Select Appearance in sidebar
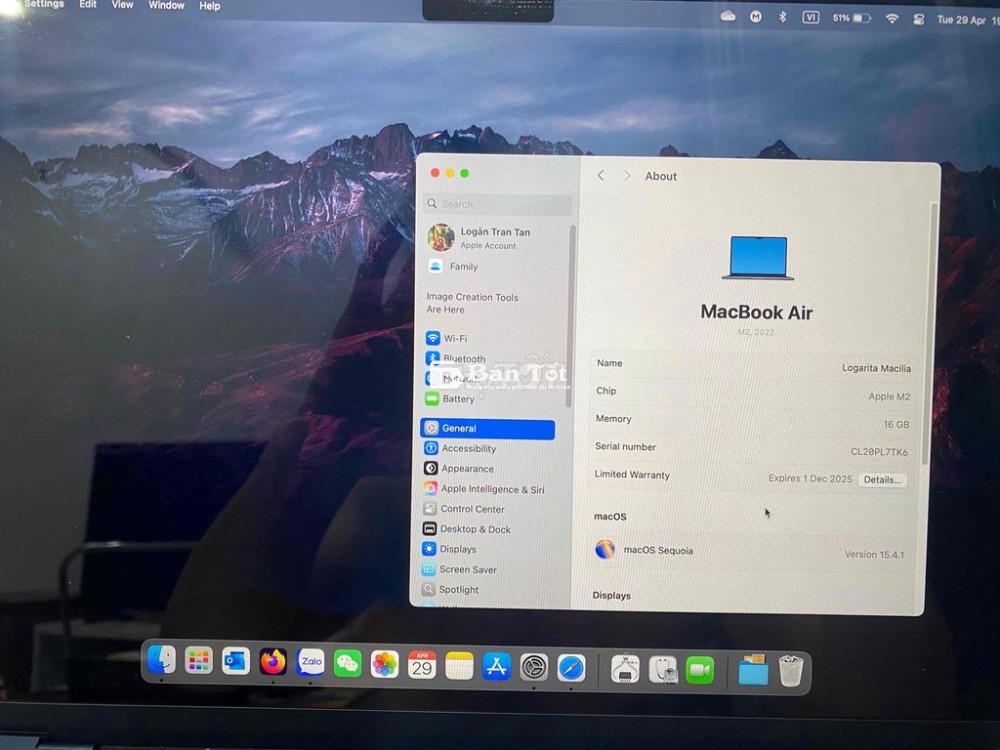Viewport: 1000px width, 750px height. 459,469
